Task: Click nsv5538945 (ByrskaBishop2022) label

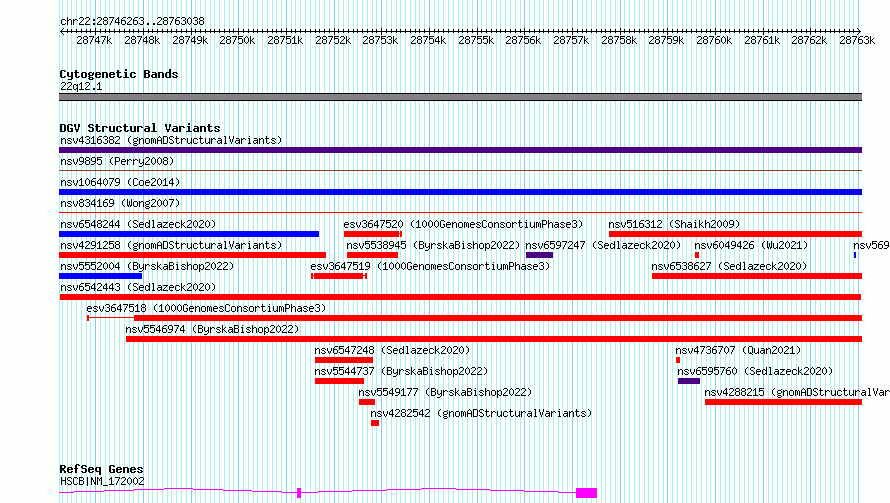Action: pyautogui.click(x=433, y=245)
